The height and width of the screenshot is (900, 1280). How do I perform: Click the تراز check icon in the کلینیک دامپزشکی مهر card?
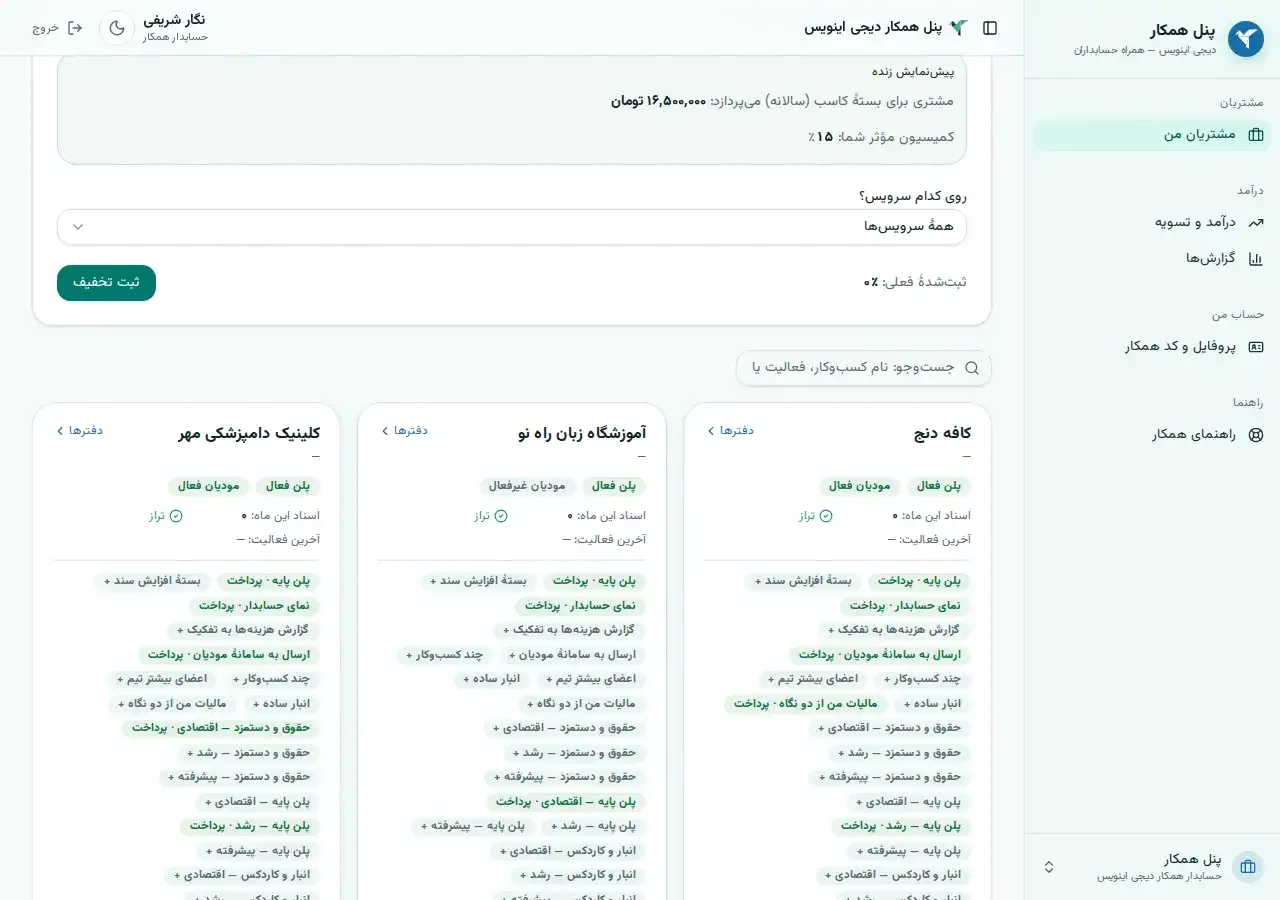(176, 516)
